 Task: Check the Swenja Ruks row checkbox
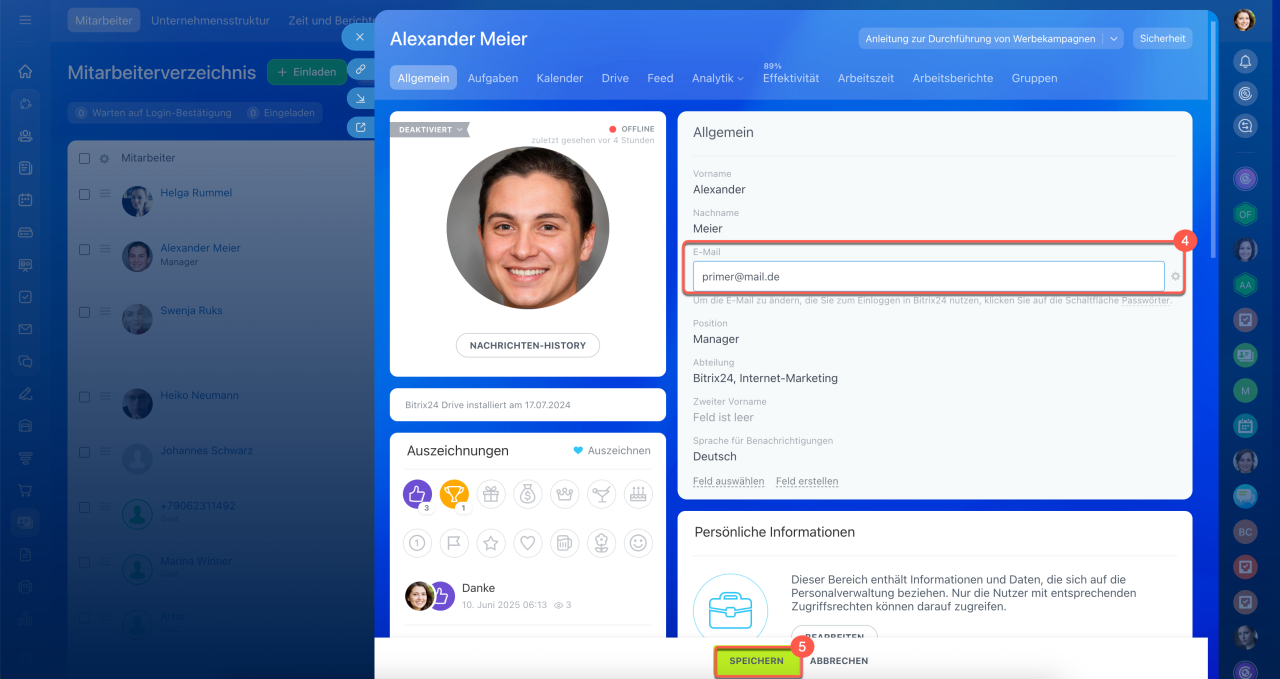coord(84,312)
